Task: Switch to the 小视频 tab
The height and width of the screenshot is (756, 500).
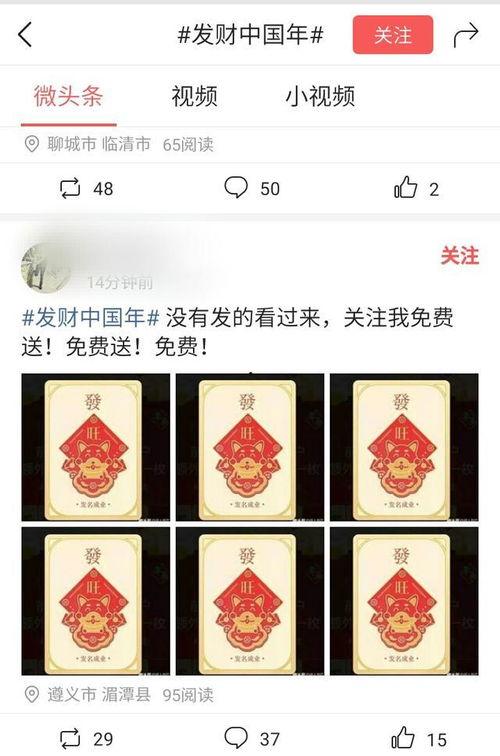Action: coord(320,96)
